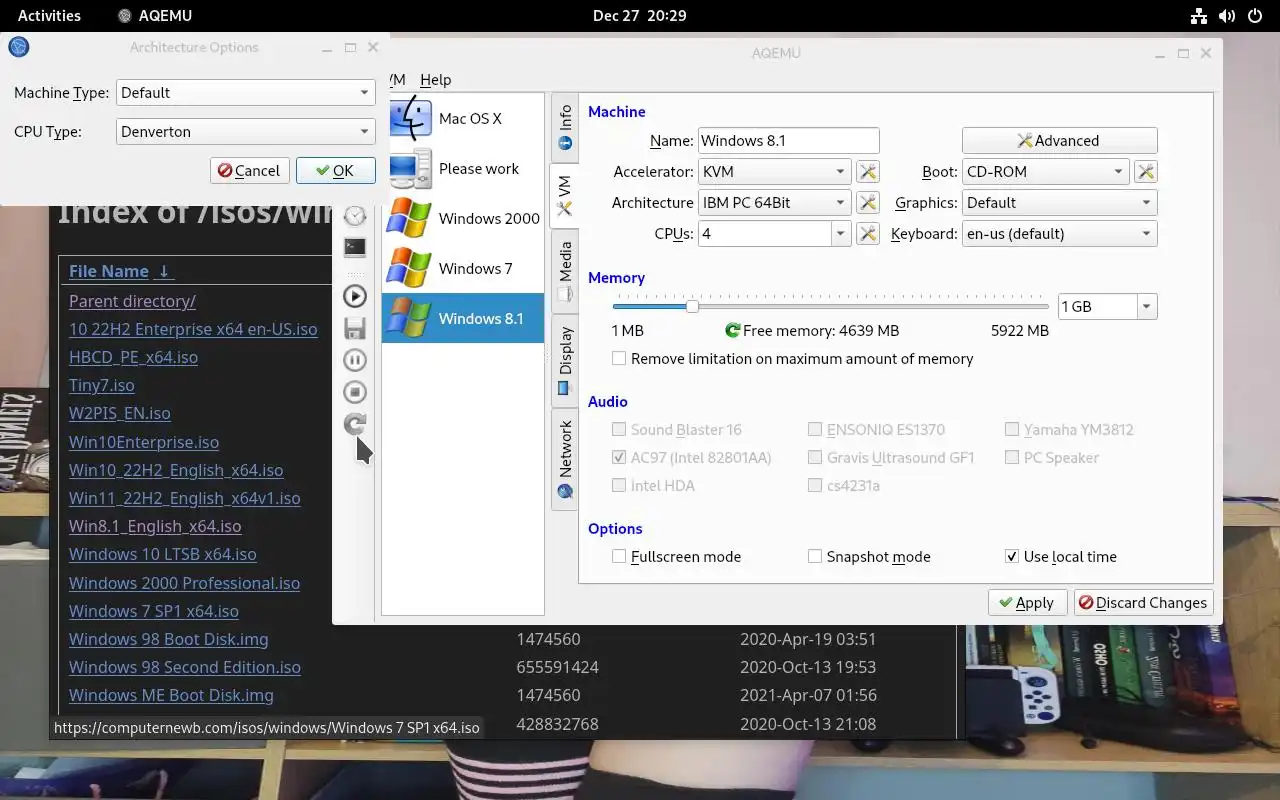Open the Help menu in AQEMU
The width and height of the screenshot is (1280, 800).
click(x=435, y=80)
